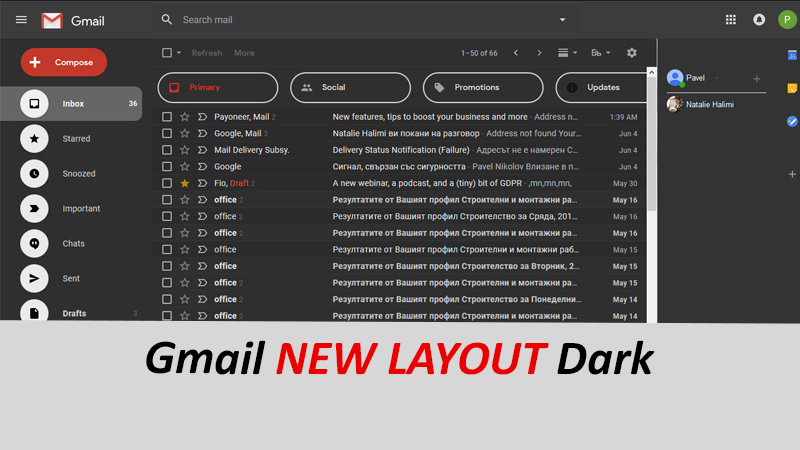Select the Google, Mail email checkbox
This screenshot has width=800, height=450.
pyautogui.click(x=167, y=133)
